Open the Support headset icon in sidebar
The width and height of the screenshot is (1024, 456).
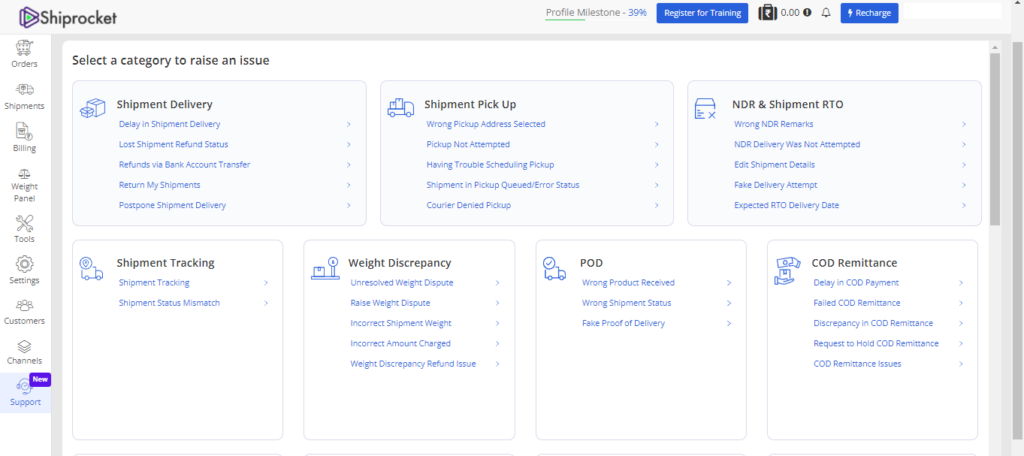coord(24,387)
